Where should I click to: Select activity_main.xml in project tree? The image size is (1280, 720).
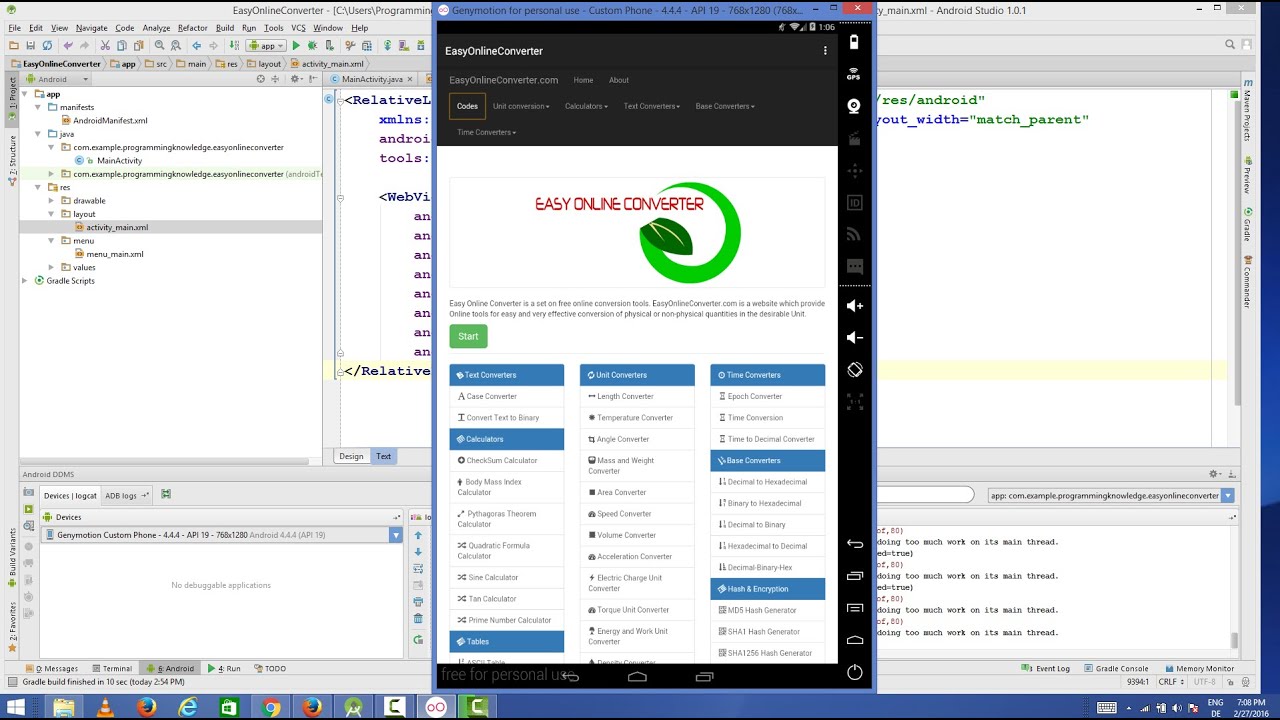pos(116,227)
